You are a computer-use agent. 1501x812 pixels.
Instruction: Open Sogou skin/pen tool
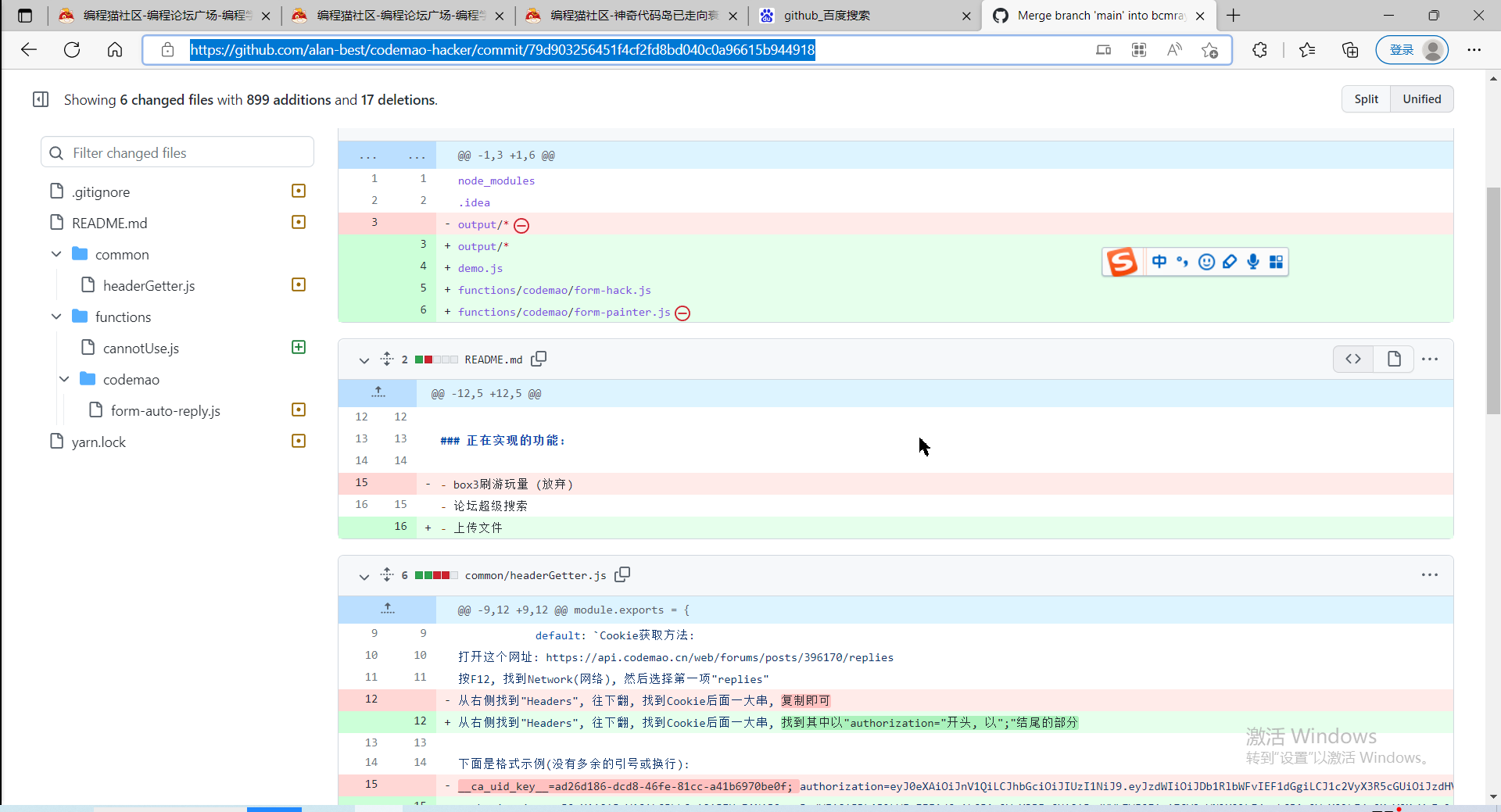tap(1230, 262)
